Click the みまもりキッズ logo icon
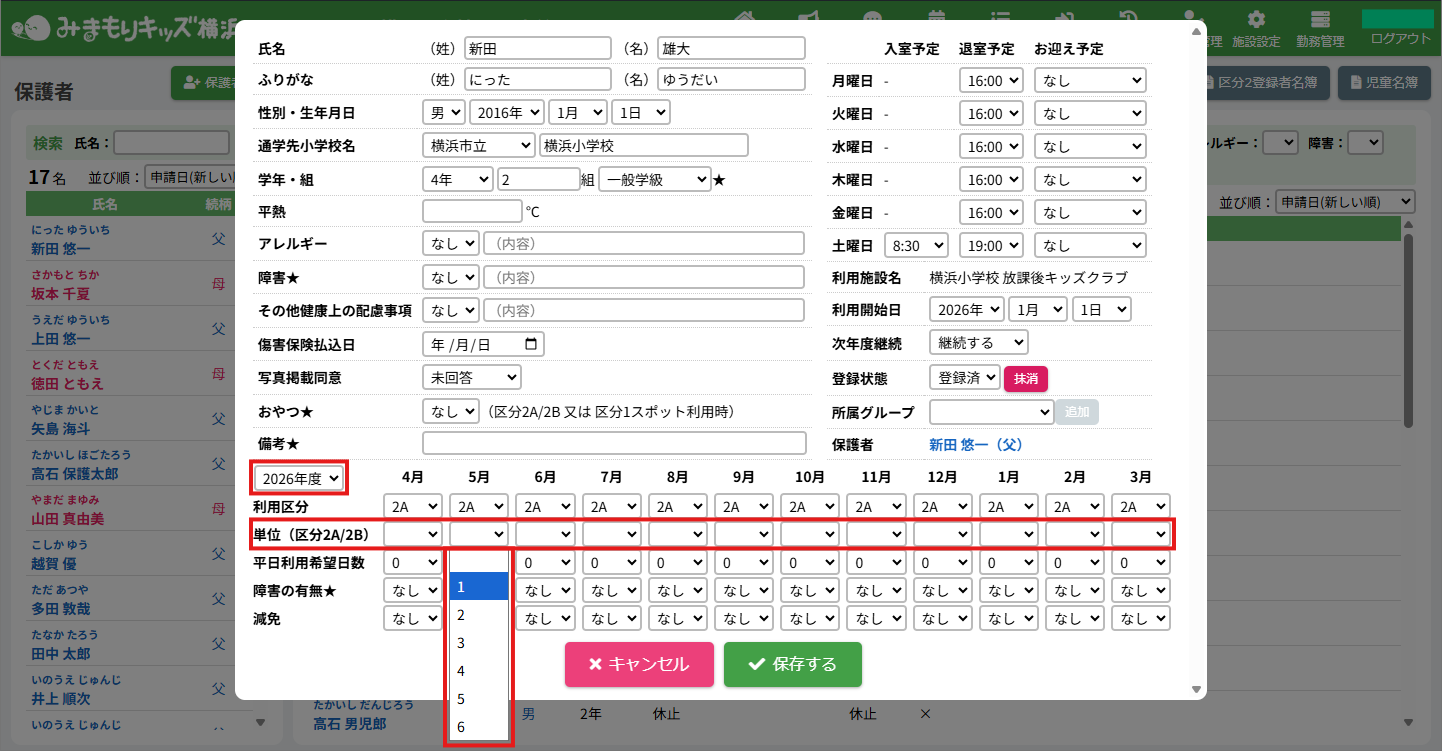1442x751 pixels. tap(35, 28)
